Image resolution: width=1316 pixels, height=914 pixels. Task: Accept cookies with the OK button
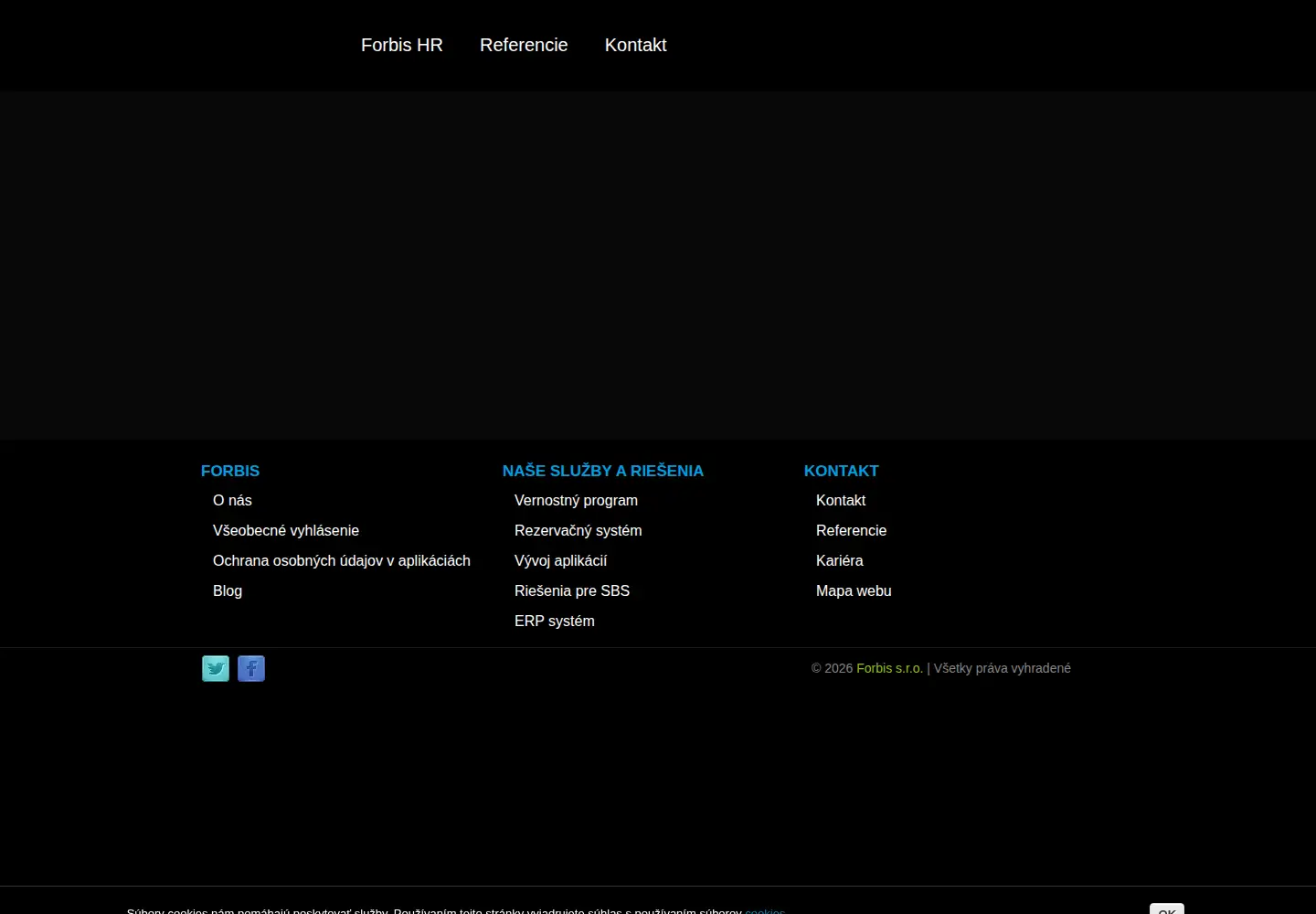click(1167, 909)
